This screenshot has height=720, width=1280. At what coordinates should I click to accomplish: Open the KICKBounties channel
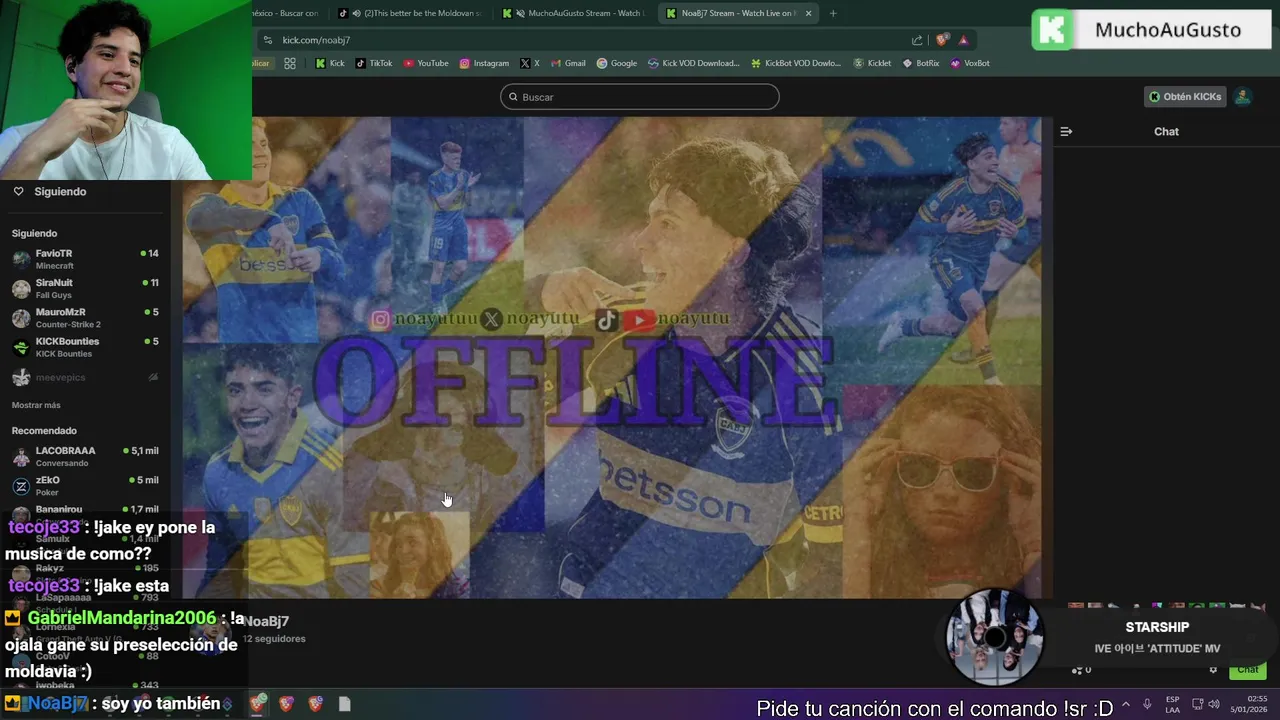pyautogui.click(x=85, y=347)
